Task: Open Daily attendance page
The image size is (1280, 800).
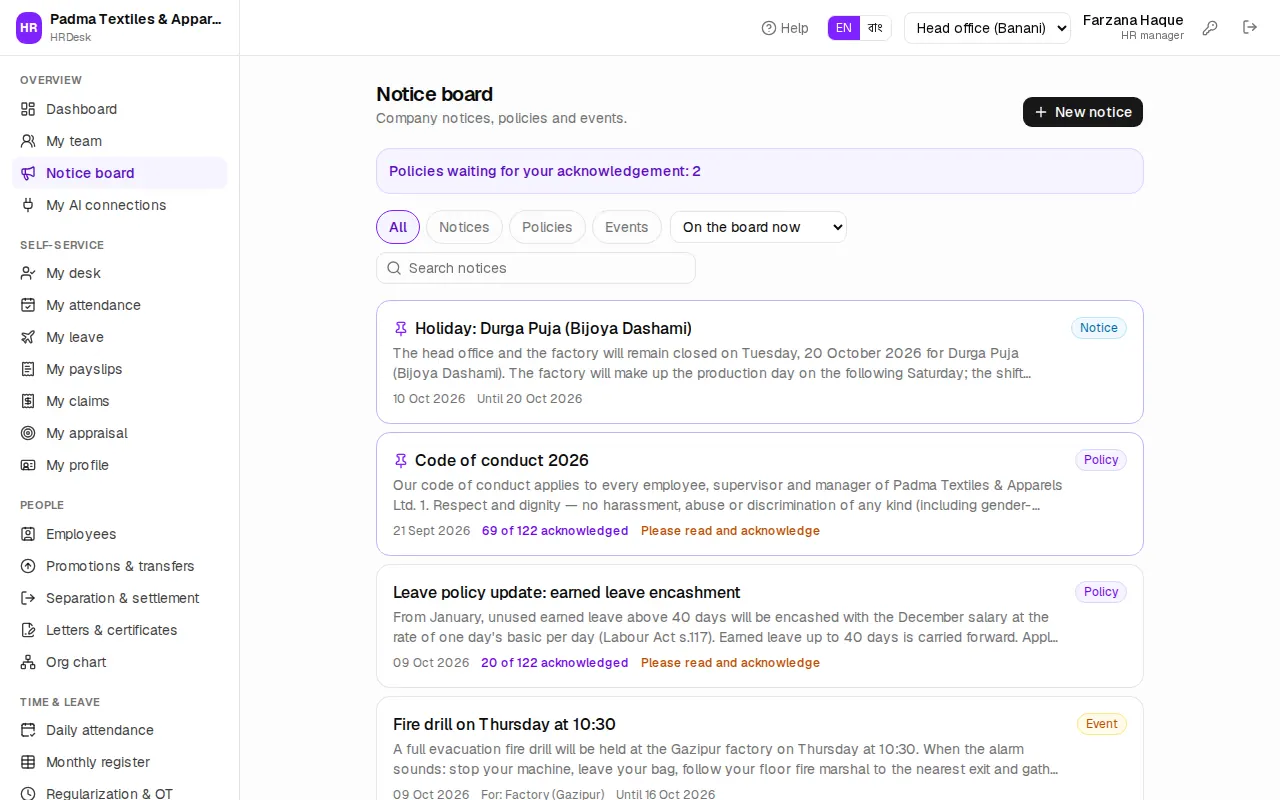Action: tap(120, 730)
